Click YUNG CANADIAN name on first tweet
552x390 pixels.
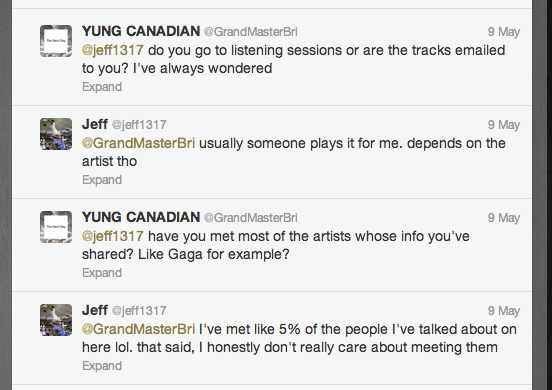(x=141, y=31)
